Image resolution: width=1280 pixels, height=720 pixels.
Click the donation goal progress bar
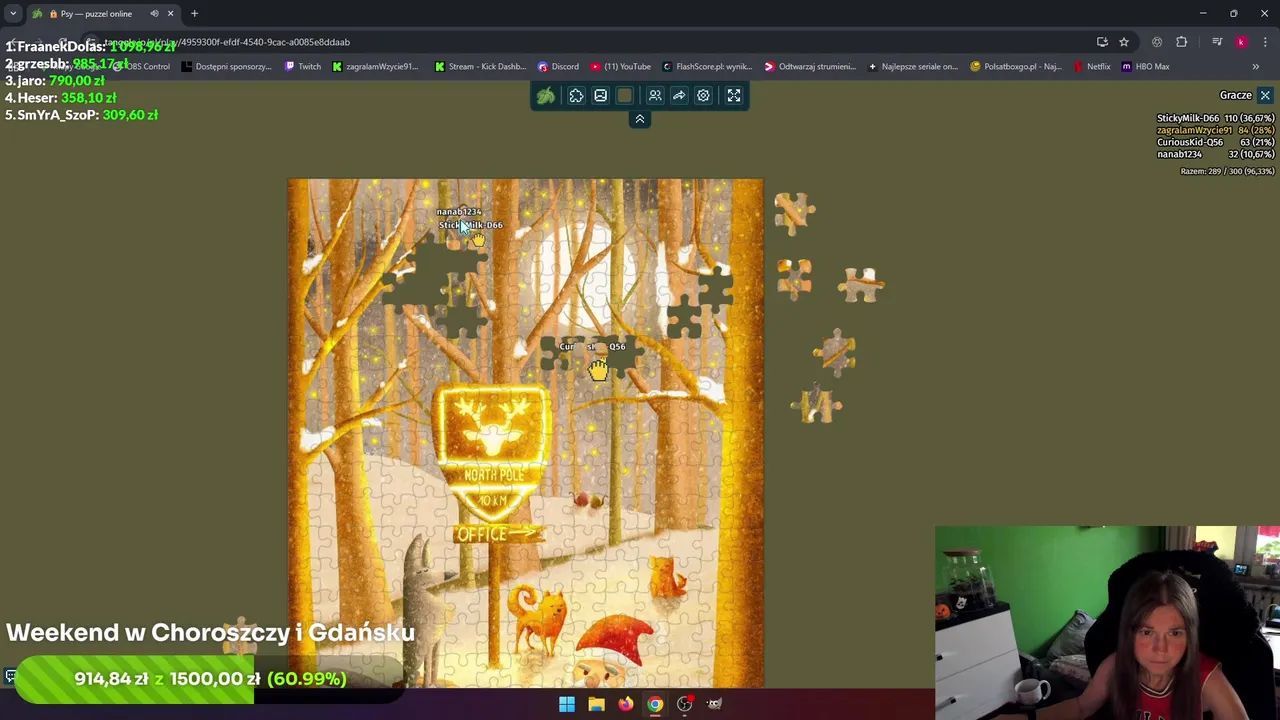[210, 679]
